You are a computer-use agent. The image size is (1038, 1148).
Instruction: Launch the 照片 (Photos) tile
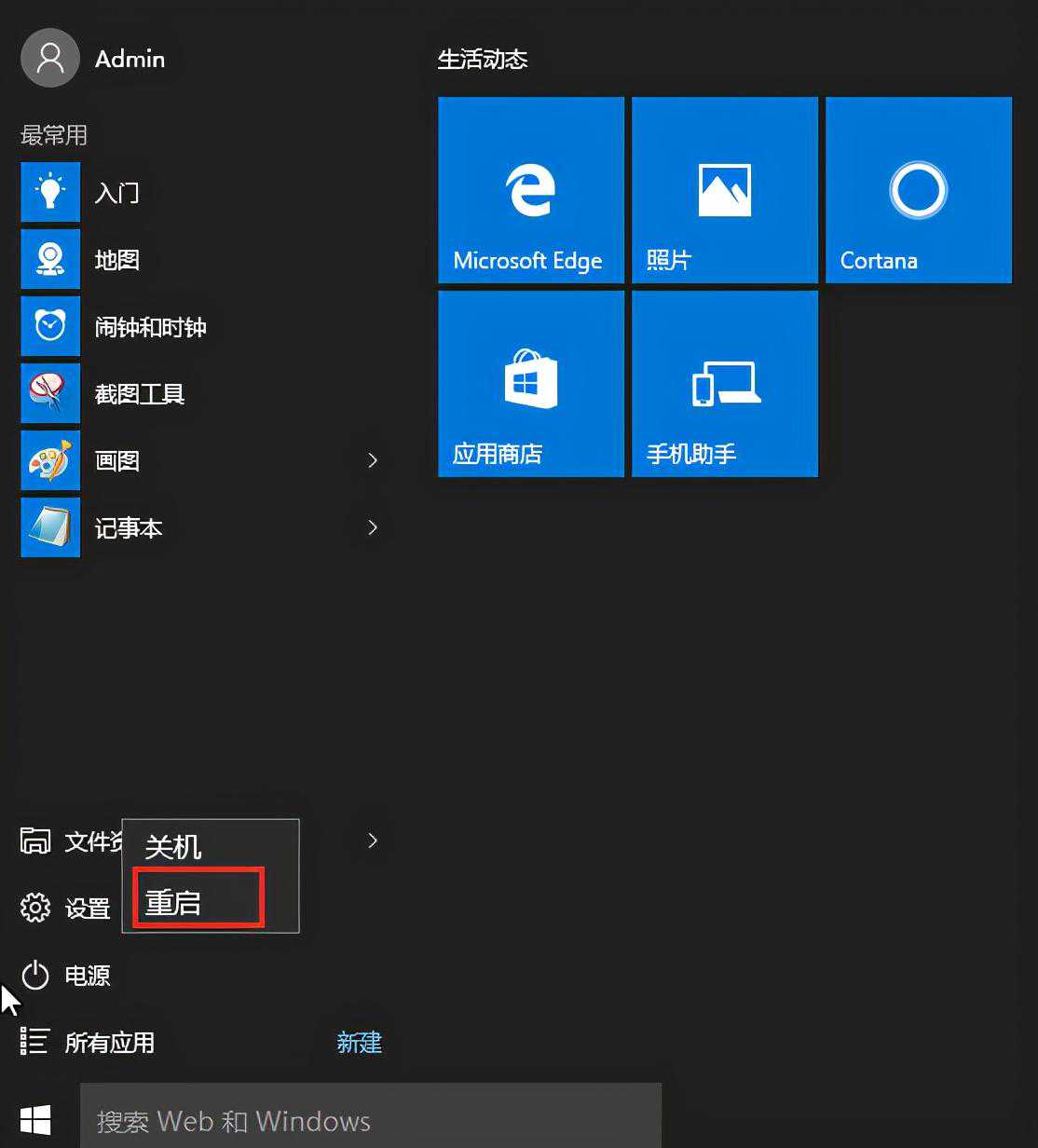click(724, 190)
